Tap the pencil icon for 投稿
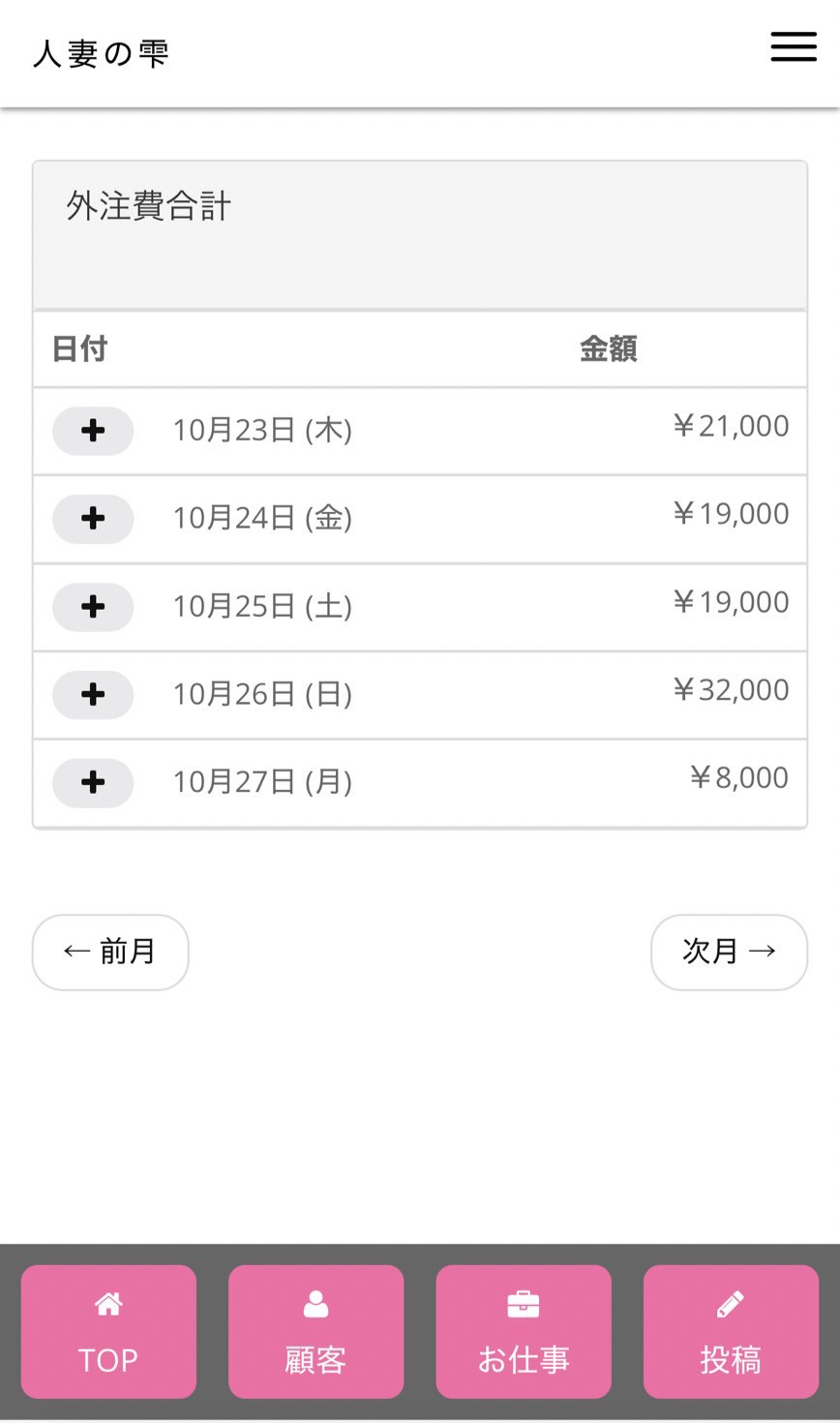Viewport: 840px width, 1423px height. click(x=730, y=1304)
